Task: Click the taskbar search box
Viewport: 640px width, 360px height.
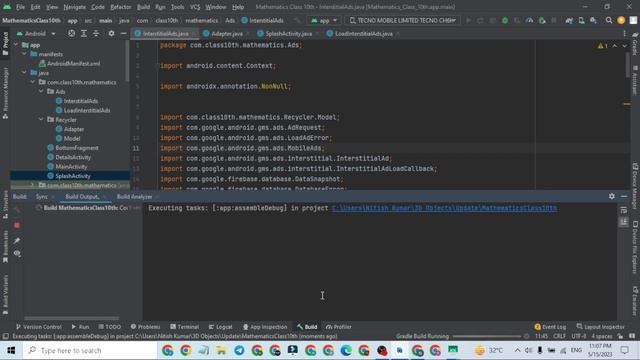Action: tap(90, 350)
